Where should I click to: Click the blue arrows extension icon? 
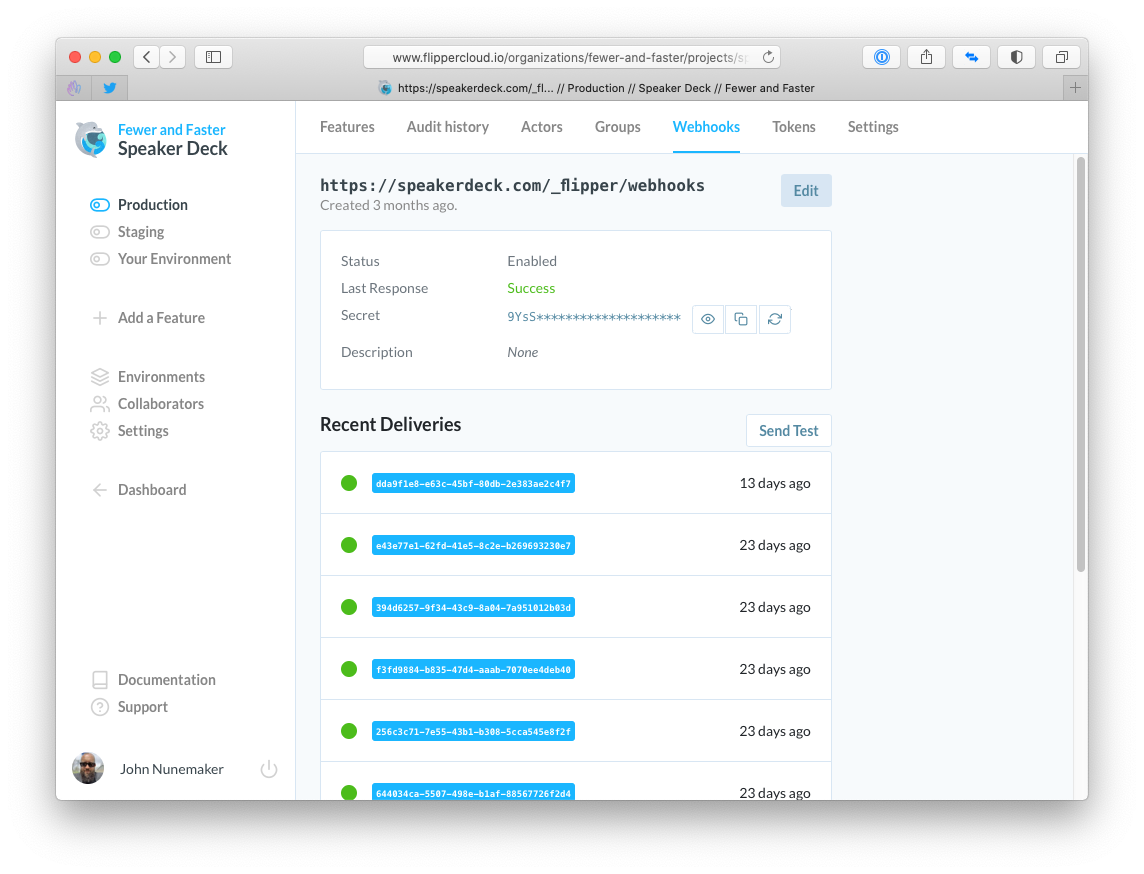(972, 57)
